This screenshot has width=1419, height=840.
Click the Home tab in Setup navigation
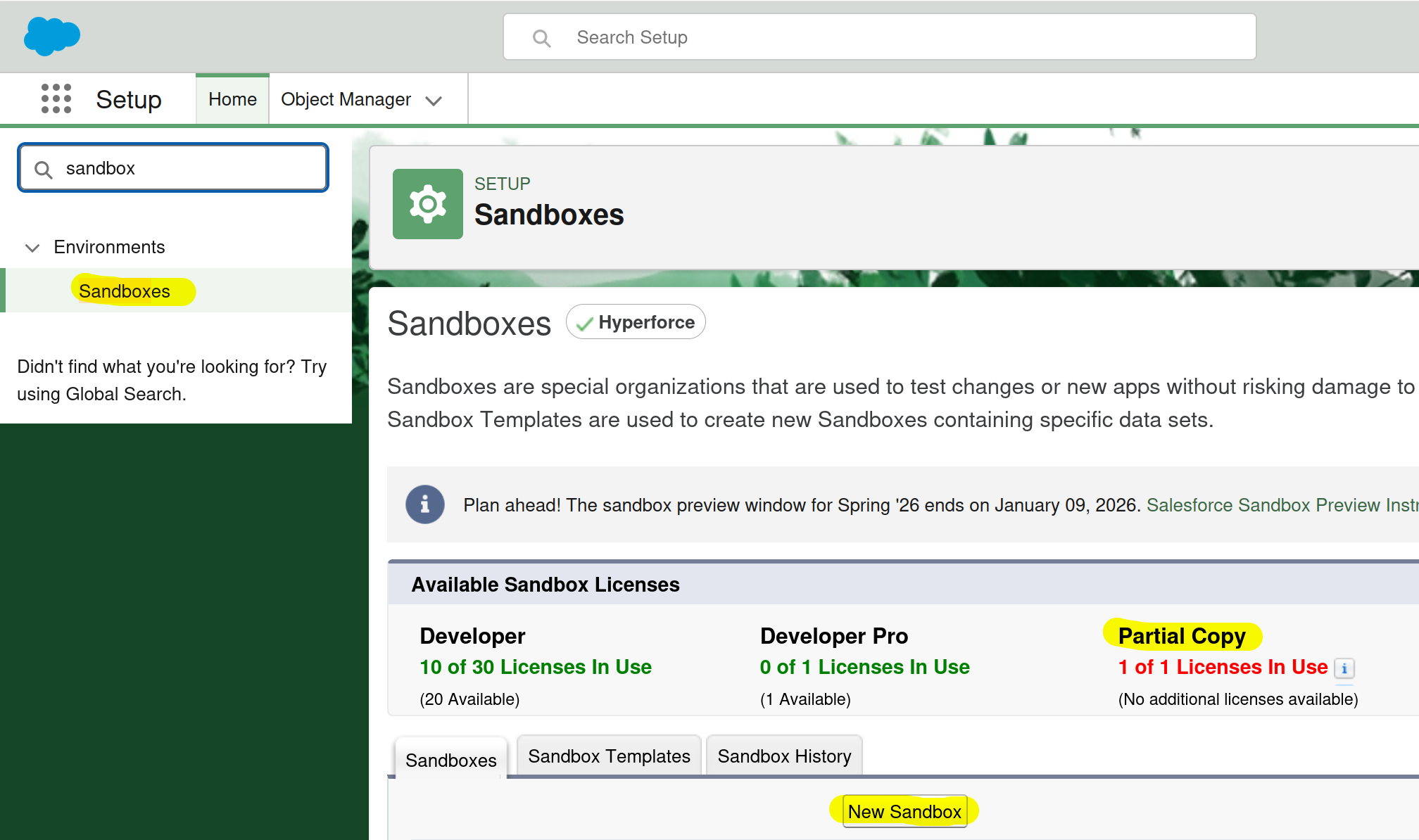[x=232, y=99]
